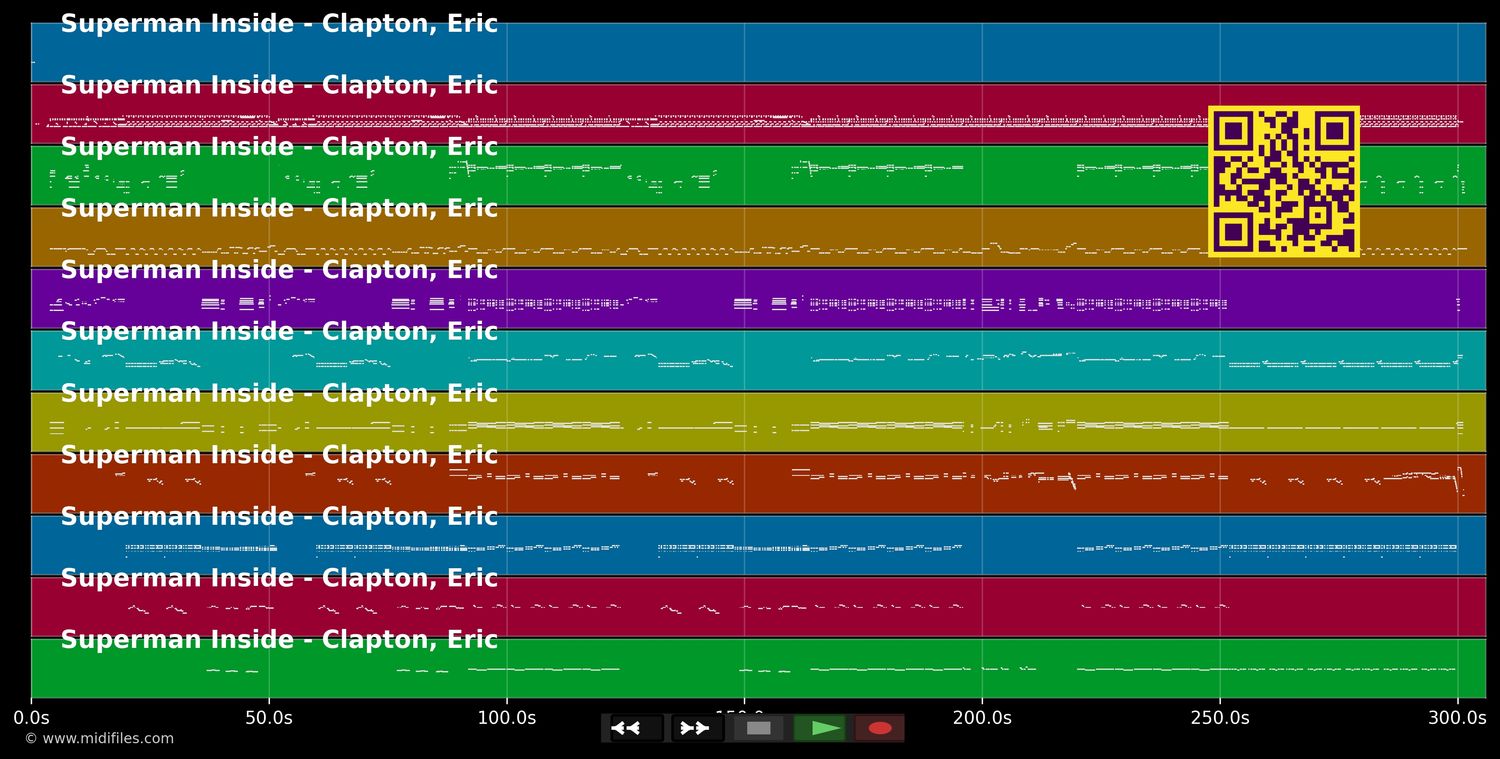Click the 50.0s time axis label
The image size is (1500, 759).
click(x=269, y=717)
